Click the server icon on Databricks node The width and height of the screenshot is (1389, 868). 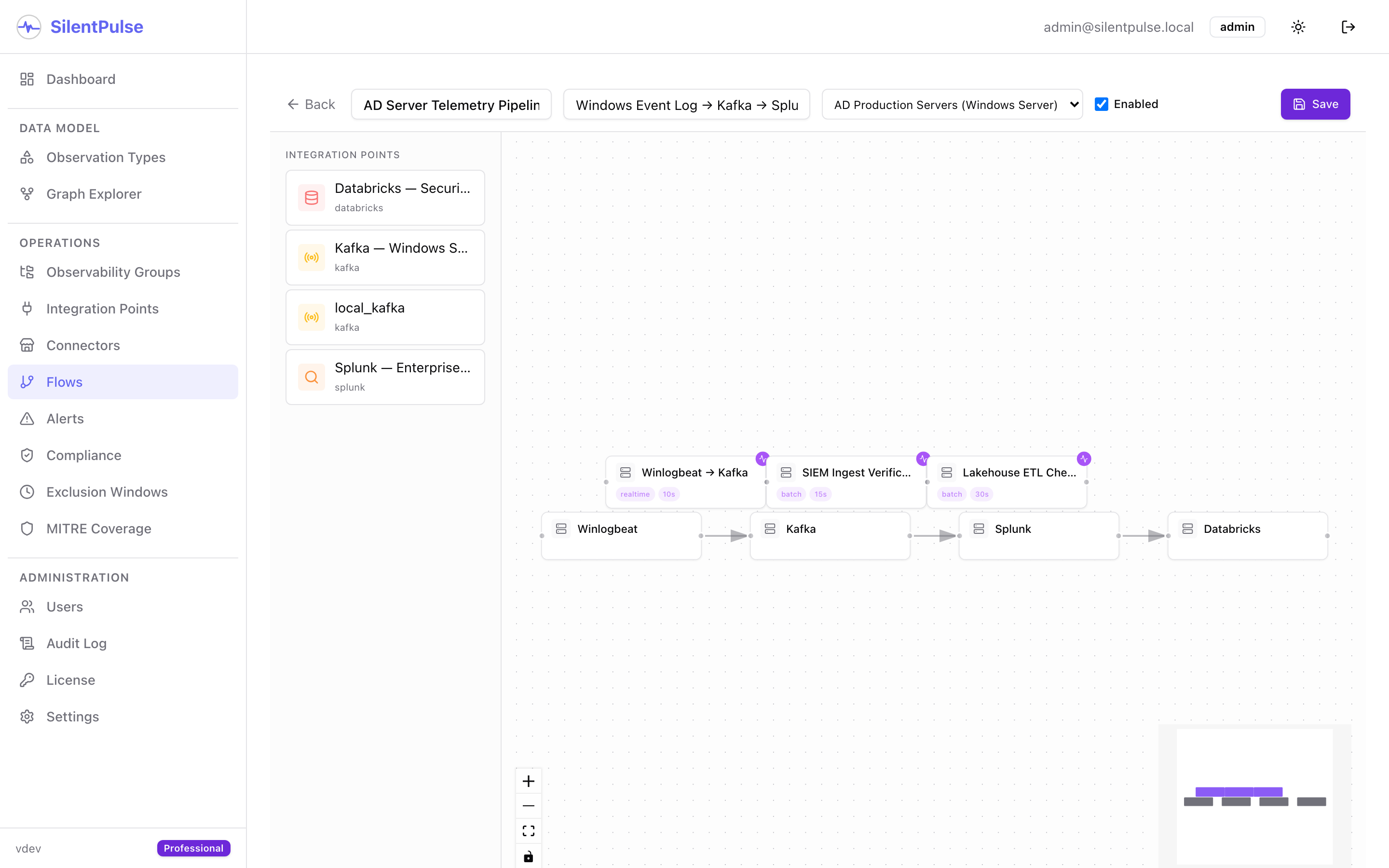tap(1188, 529)
